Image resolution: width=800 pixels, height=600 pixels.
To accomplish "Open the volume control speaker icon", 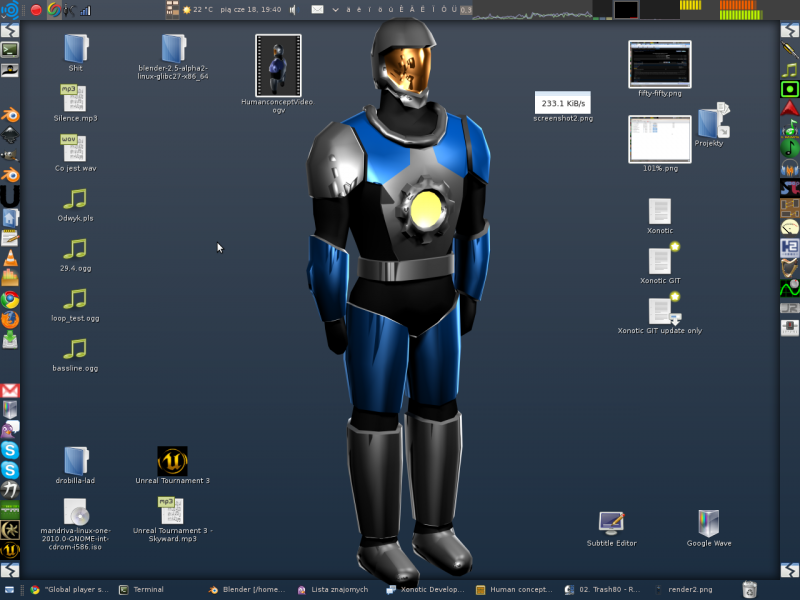I will [x=293, y=10].
